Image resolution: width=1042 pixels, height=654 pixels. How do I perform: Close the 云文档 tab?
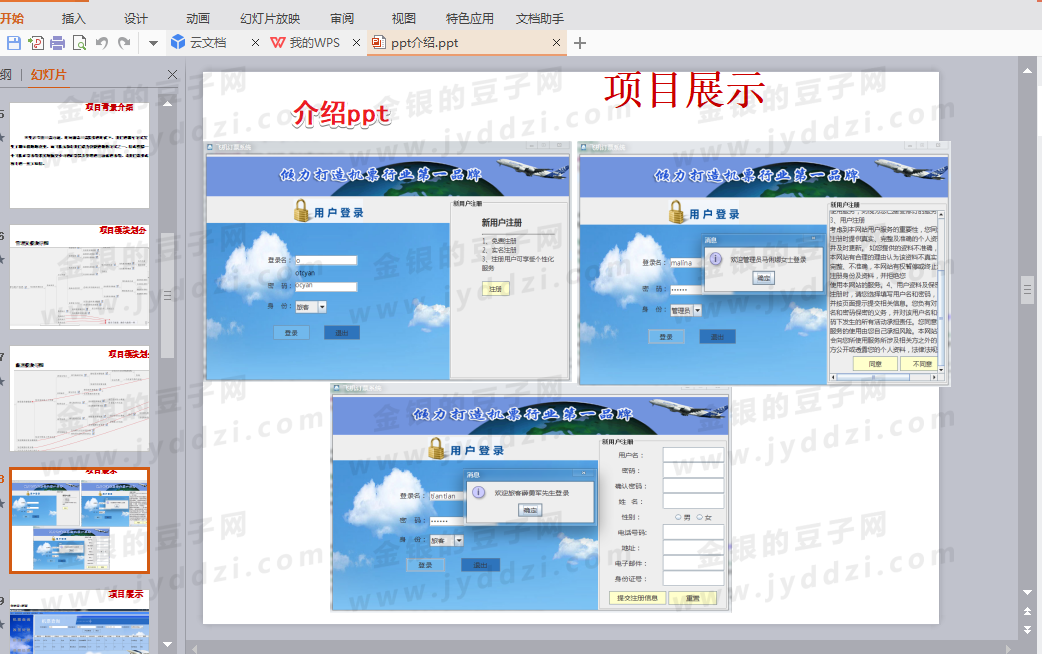click(255, 43)
